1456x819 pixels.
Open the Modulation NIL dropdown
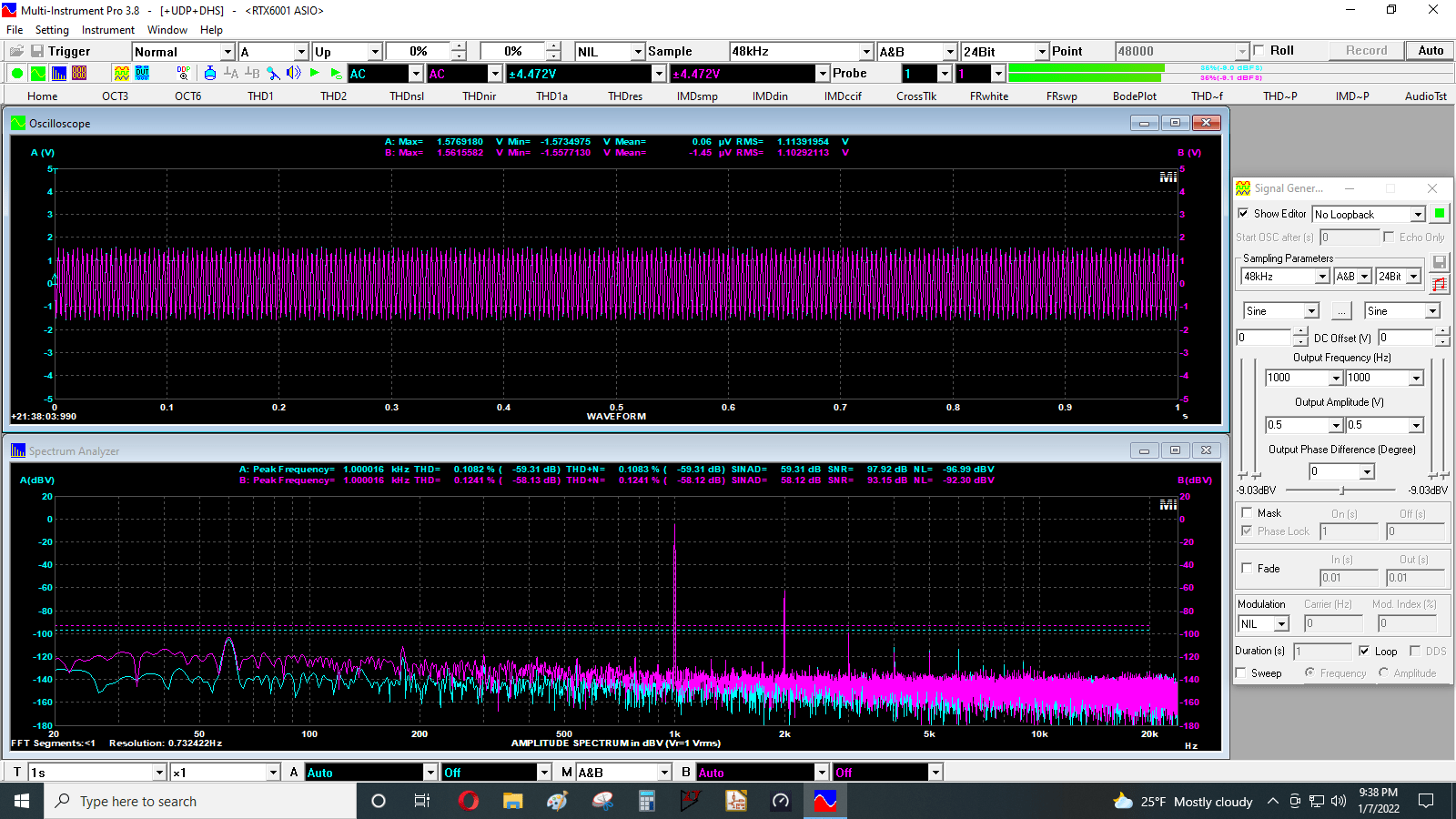point(1281,624)
